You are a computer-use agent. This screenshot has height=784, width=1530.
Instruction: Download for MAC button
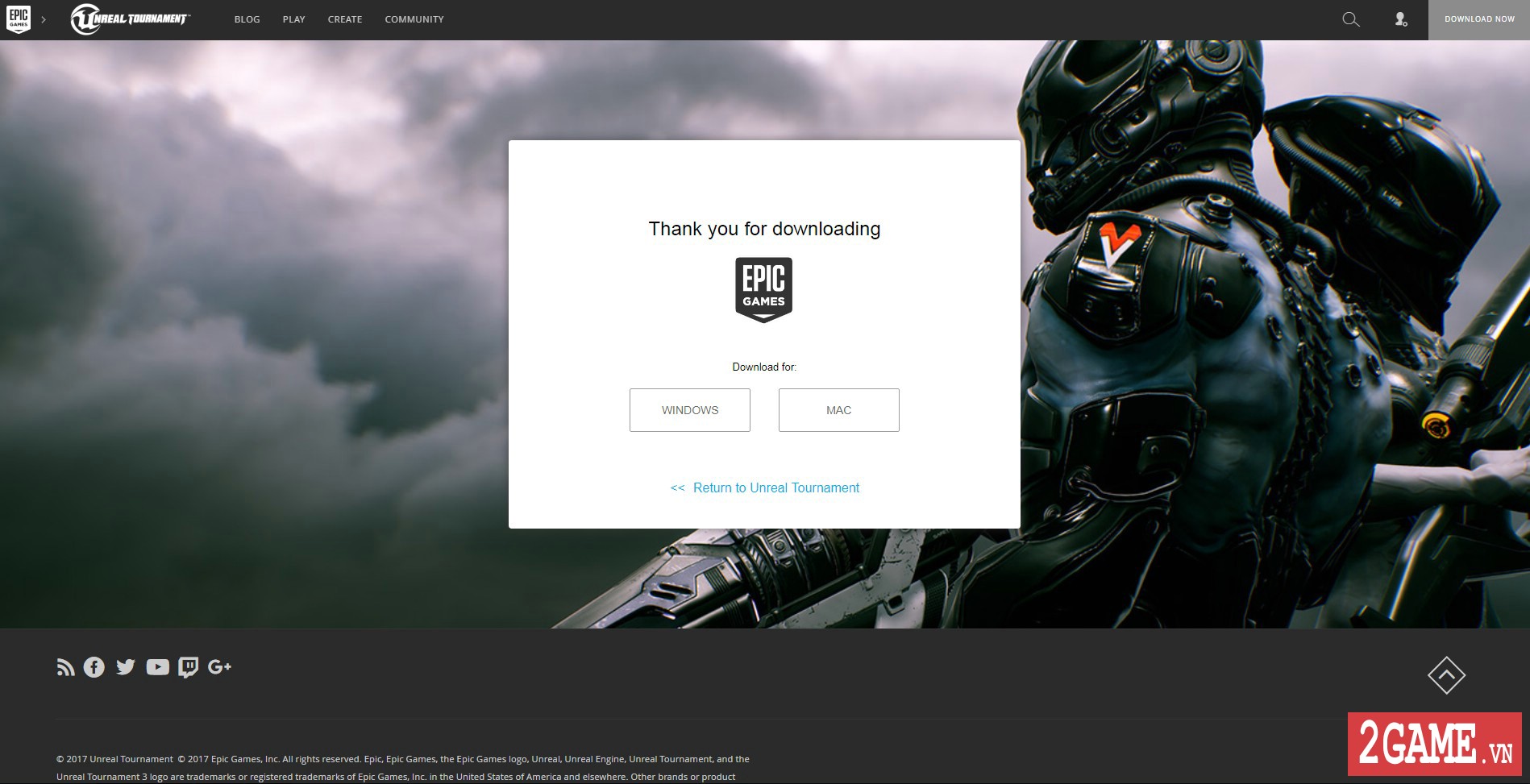[839, 410]
